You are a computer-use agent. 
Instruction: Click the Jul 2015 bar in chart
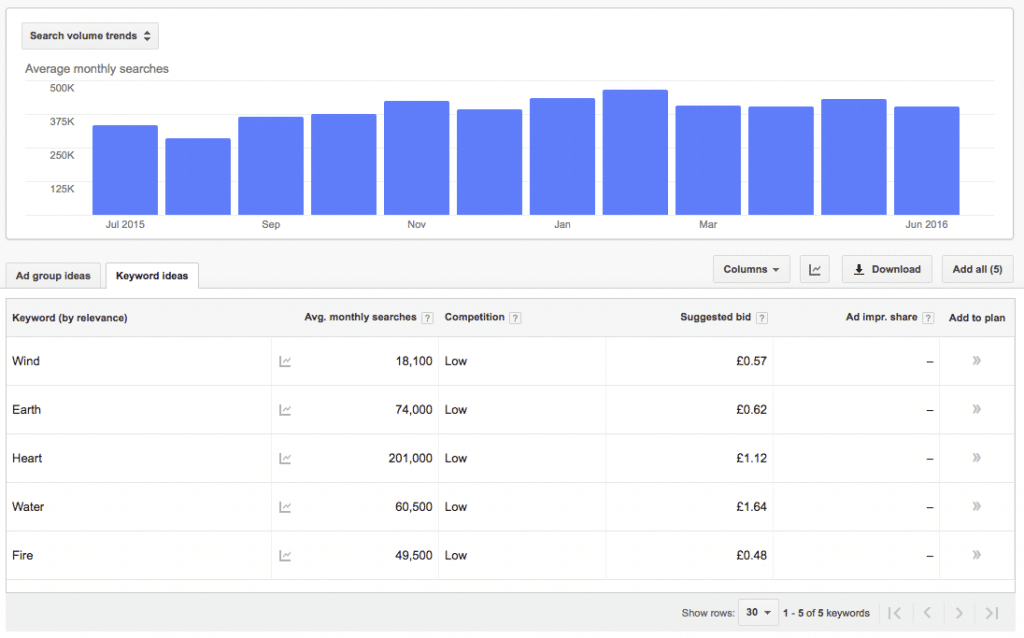point(125,170)
